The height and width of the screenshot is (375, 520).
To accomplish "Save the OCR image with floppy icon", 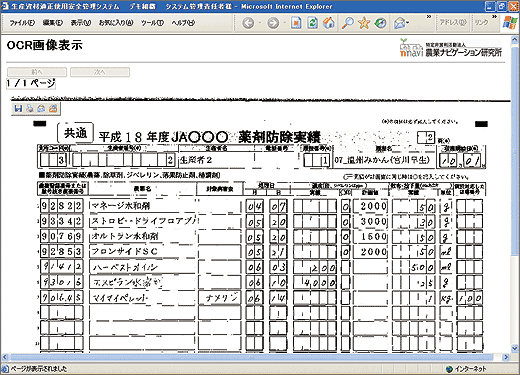I will pyautogui.click(x=18, y=108).
